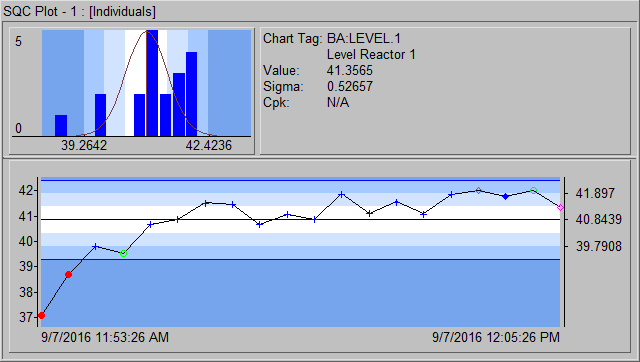Screen dimensions: 640x362
Task: Click the 'SQC Plot - 1 : [Individuals]' title
Action: point(80,11)
